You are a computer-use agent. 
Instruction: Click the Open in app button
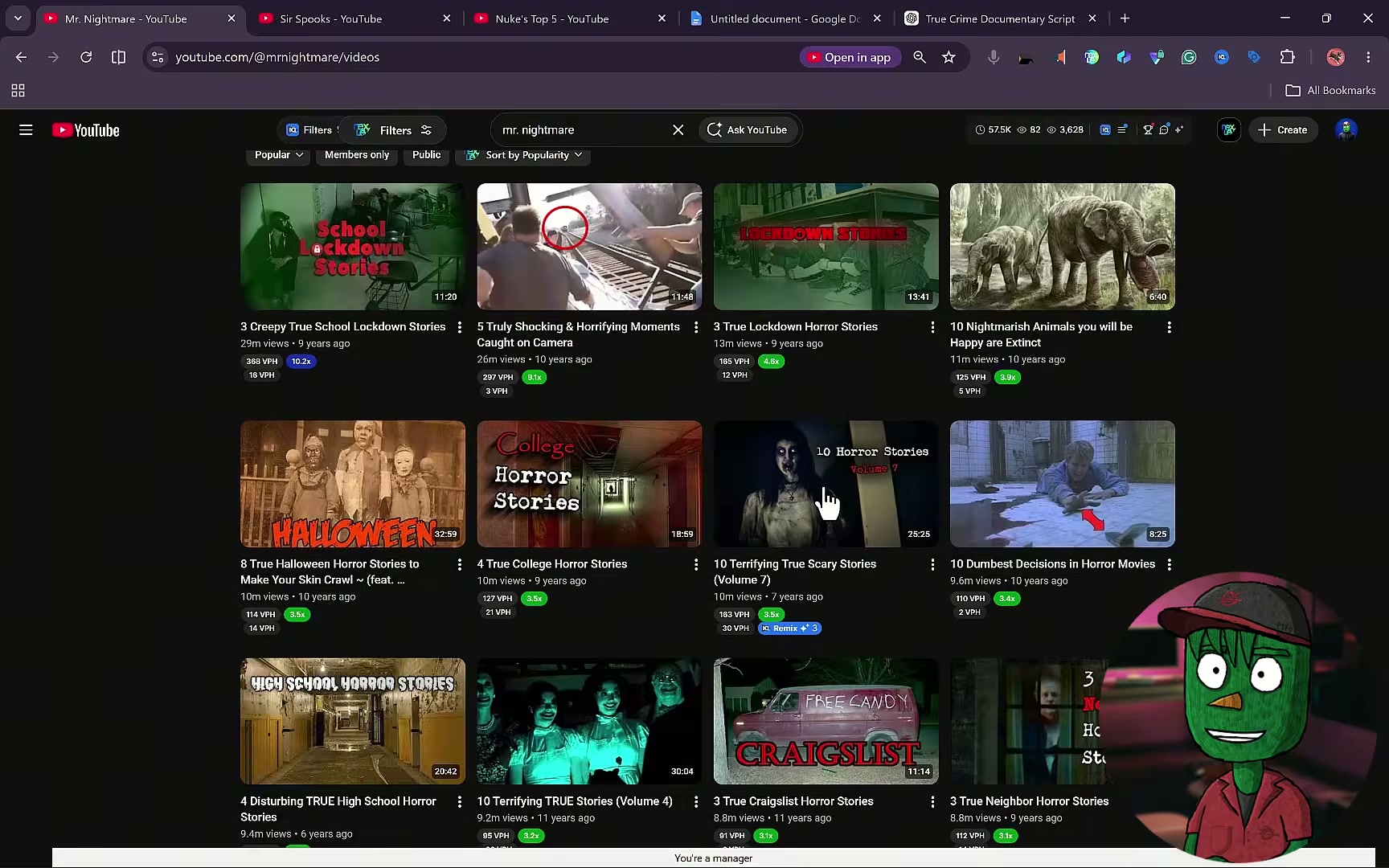[x=850, y=57]
